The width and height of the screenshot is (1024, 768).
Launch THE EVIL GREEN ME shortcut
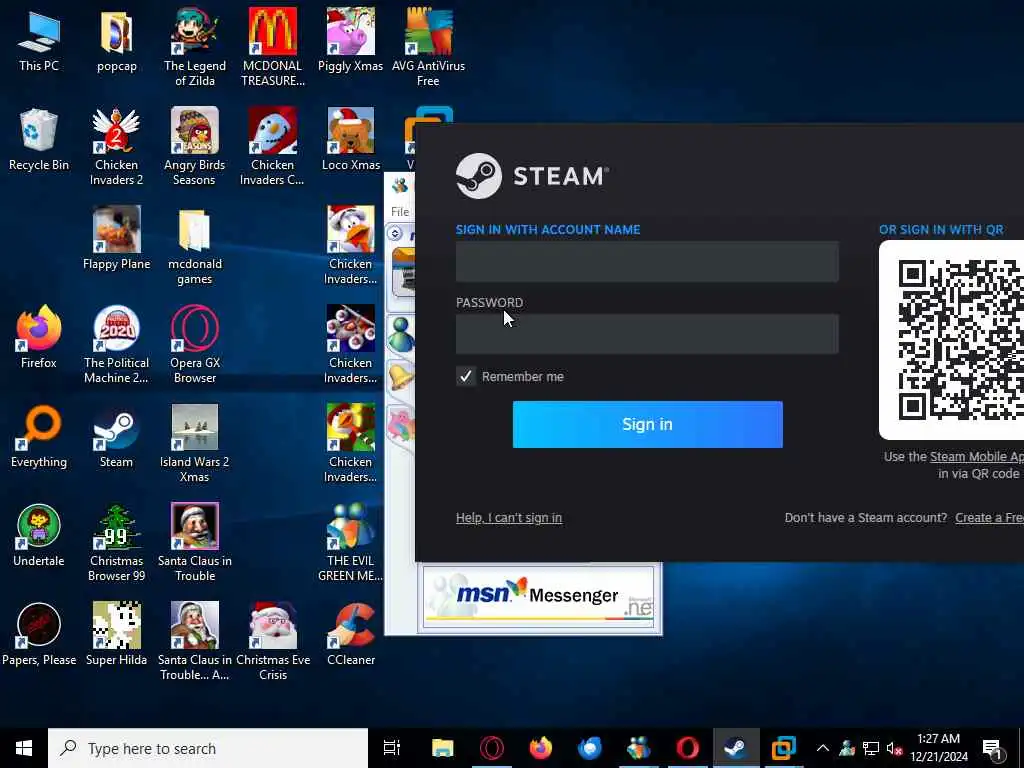[351, 543]
